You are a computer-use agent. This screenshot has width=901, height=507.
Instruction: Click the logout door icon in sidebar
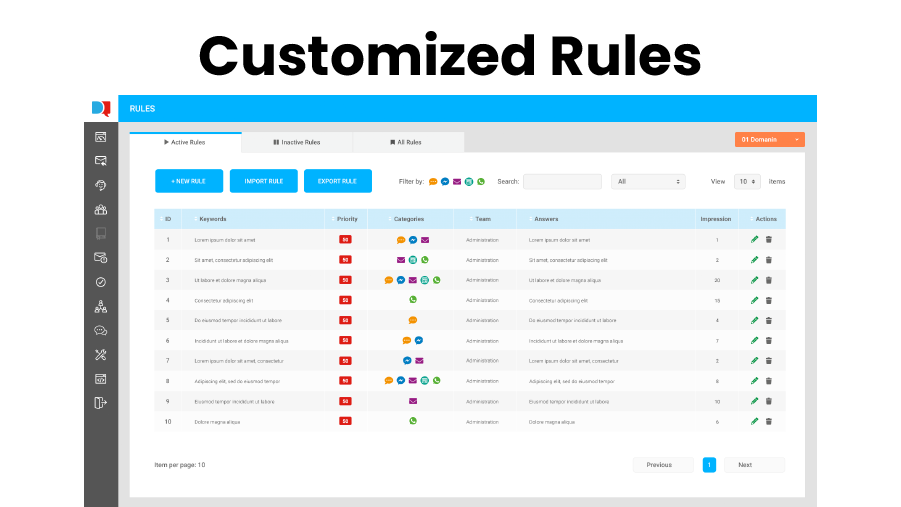100,402
